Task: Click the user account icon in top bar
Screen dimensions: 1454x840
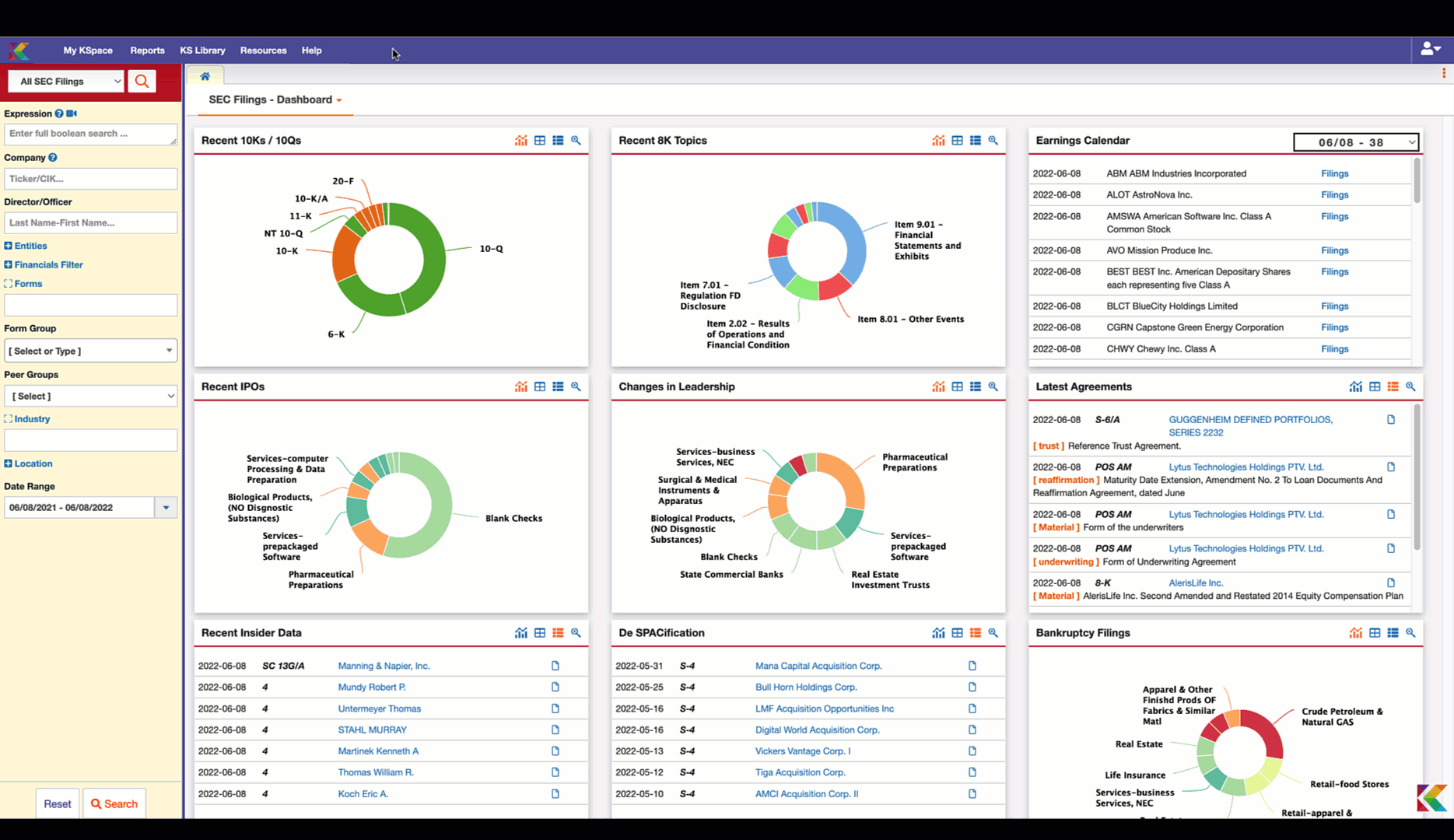Action: click(1429, 49)
